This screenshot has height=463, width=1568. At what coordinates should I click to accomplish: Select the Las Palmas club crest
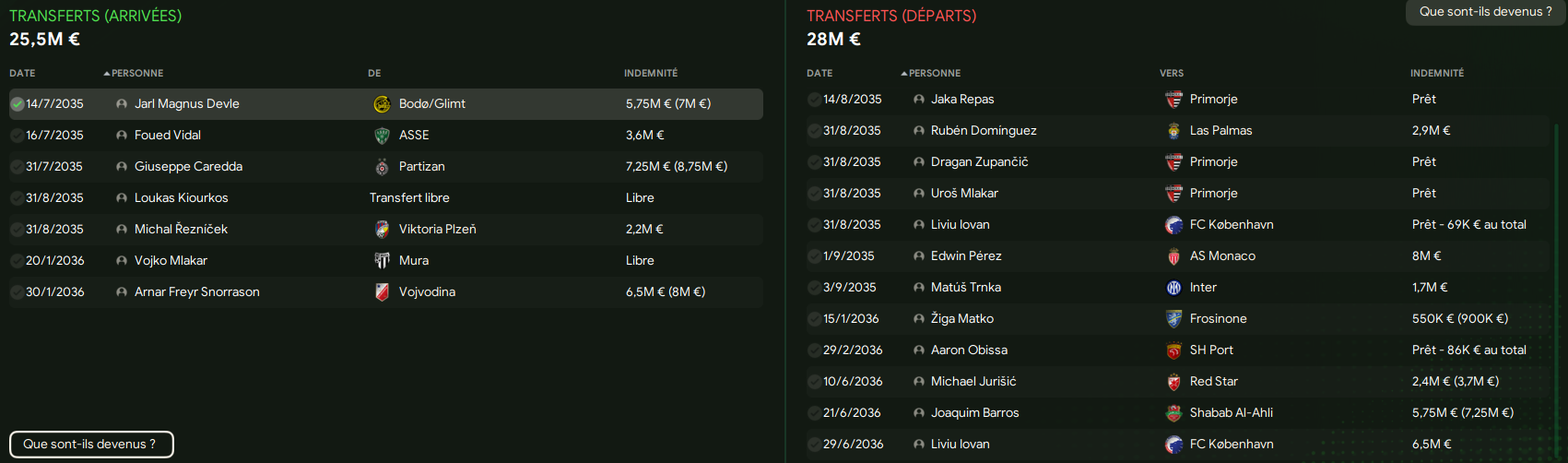(x=1173, y=131)
